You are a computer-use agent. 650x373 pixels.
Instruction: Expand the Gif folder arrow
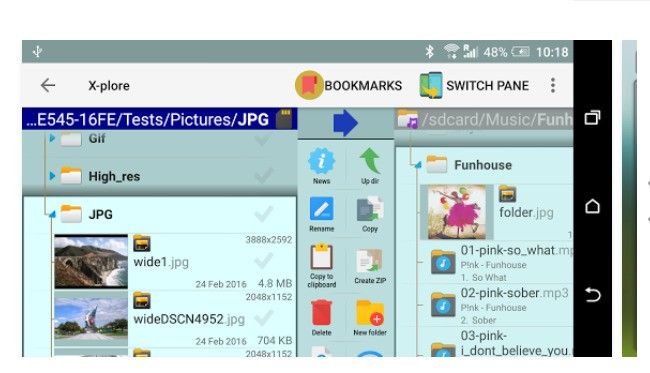[52, 138]
